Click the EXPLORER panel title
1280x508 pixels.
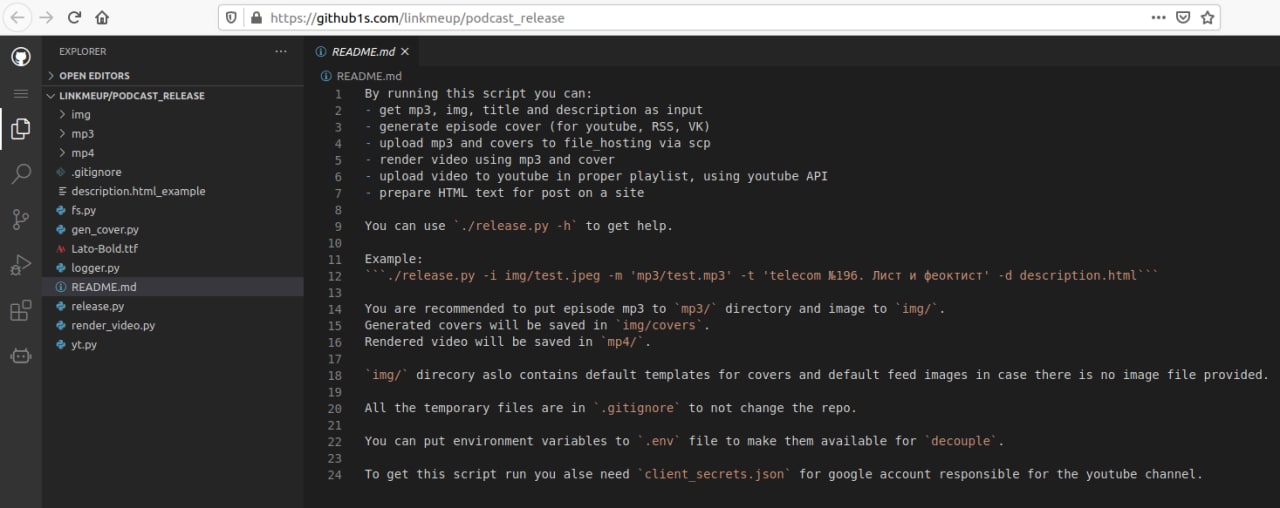pos(82,51)
